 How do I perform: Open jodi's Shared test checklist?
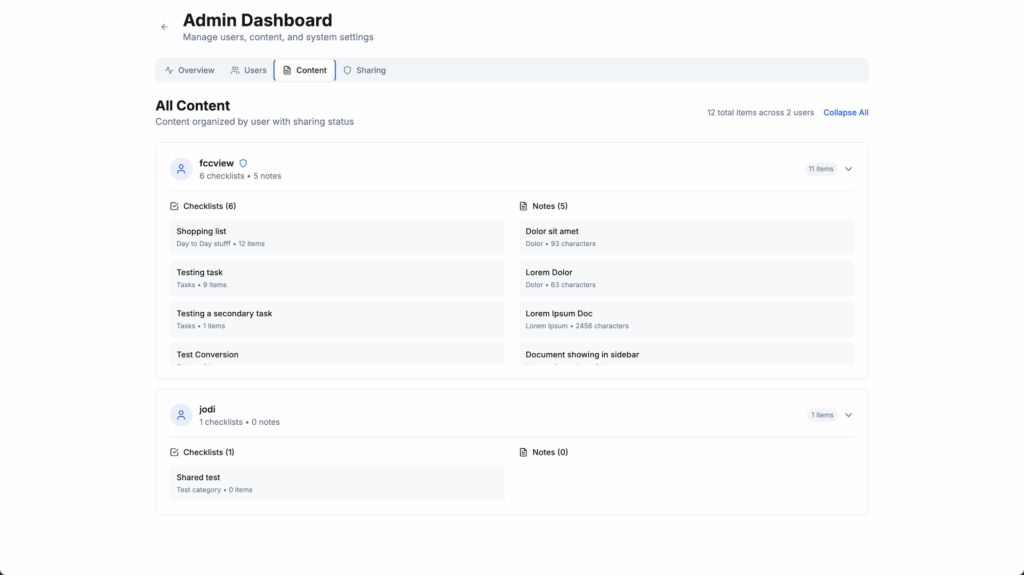pos(337,483)
